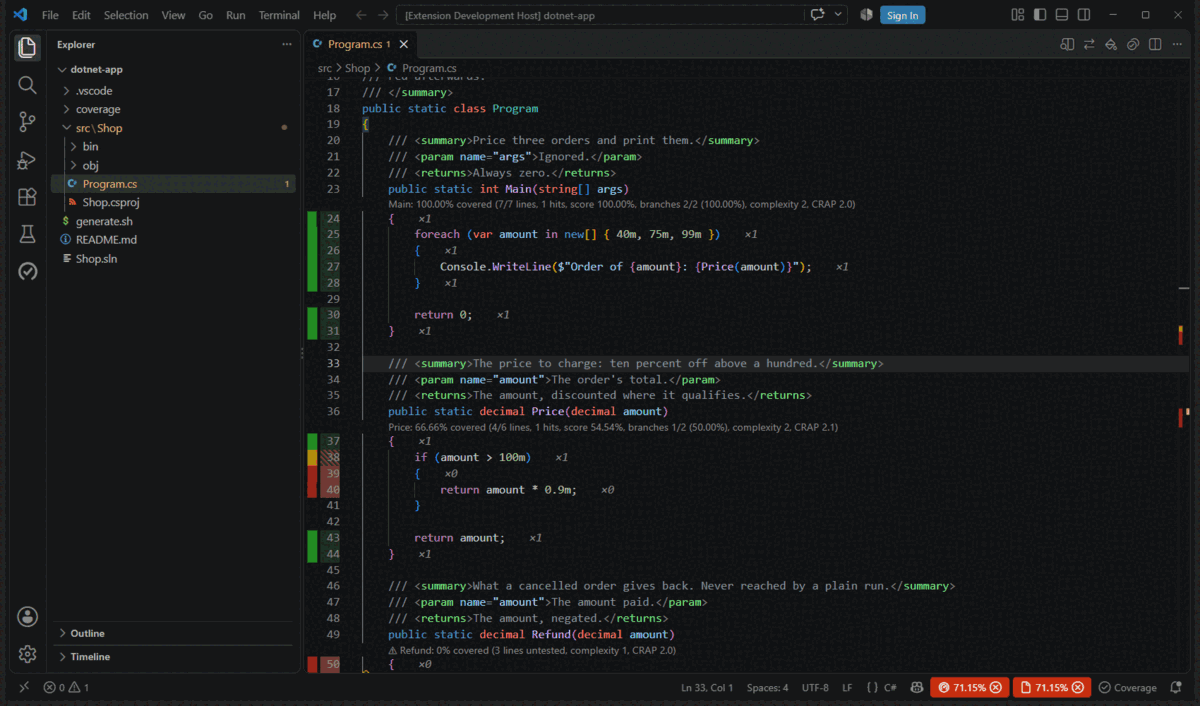
Task: Open the Customize Layout icon
Action: coord(1018,15)
